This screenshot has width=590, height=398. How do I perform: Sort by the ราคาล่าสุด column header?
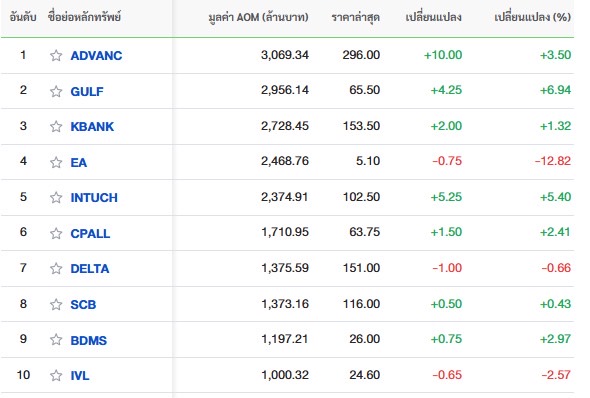coord(356,17)
